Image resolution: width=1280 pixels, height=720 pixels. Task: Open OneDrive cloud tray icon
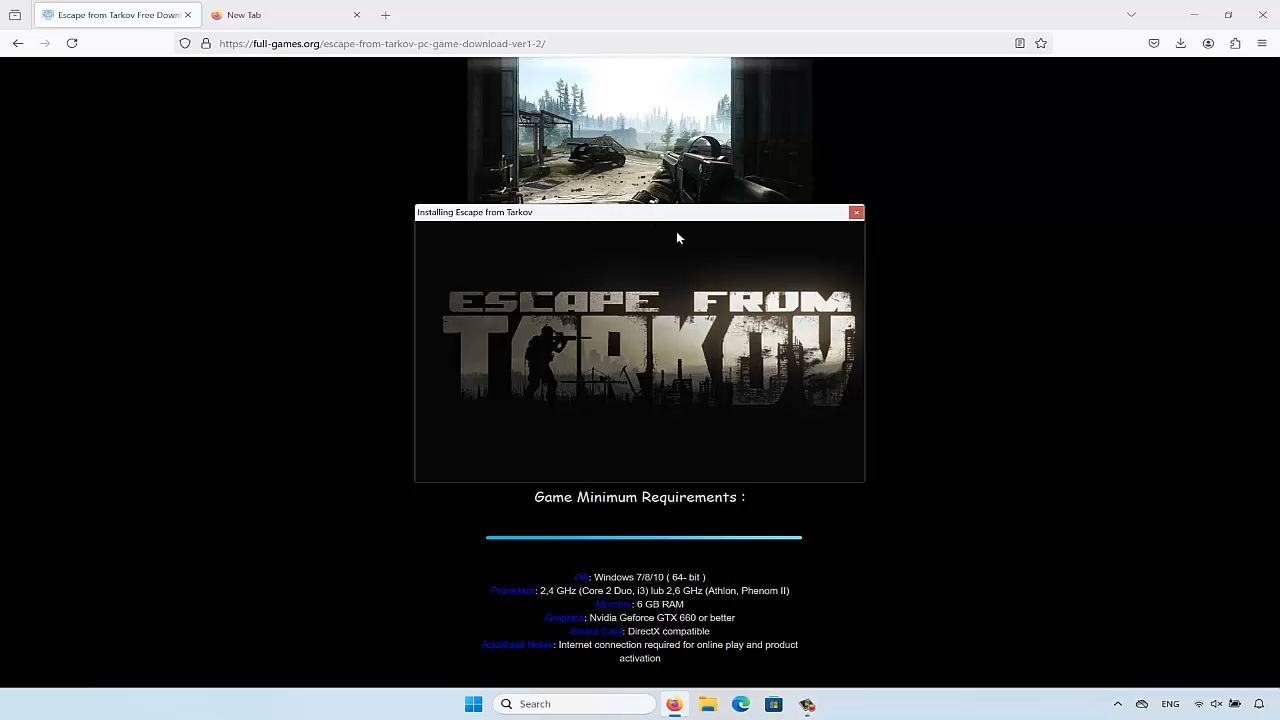pos(1142,704)
